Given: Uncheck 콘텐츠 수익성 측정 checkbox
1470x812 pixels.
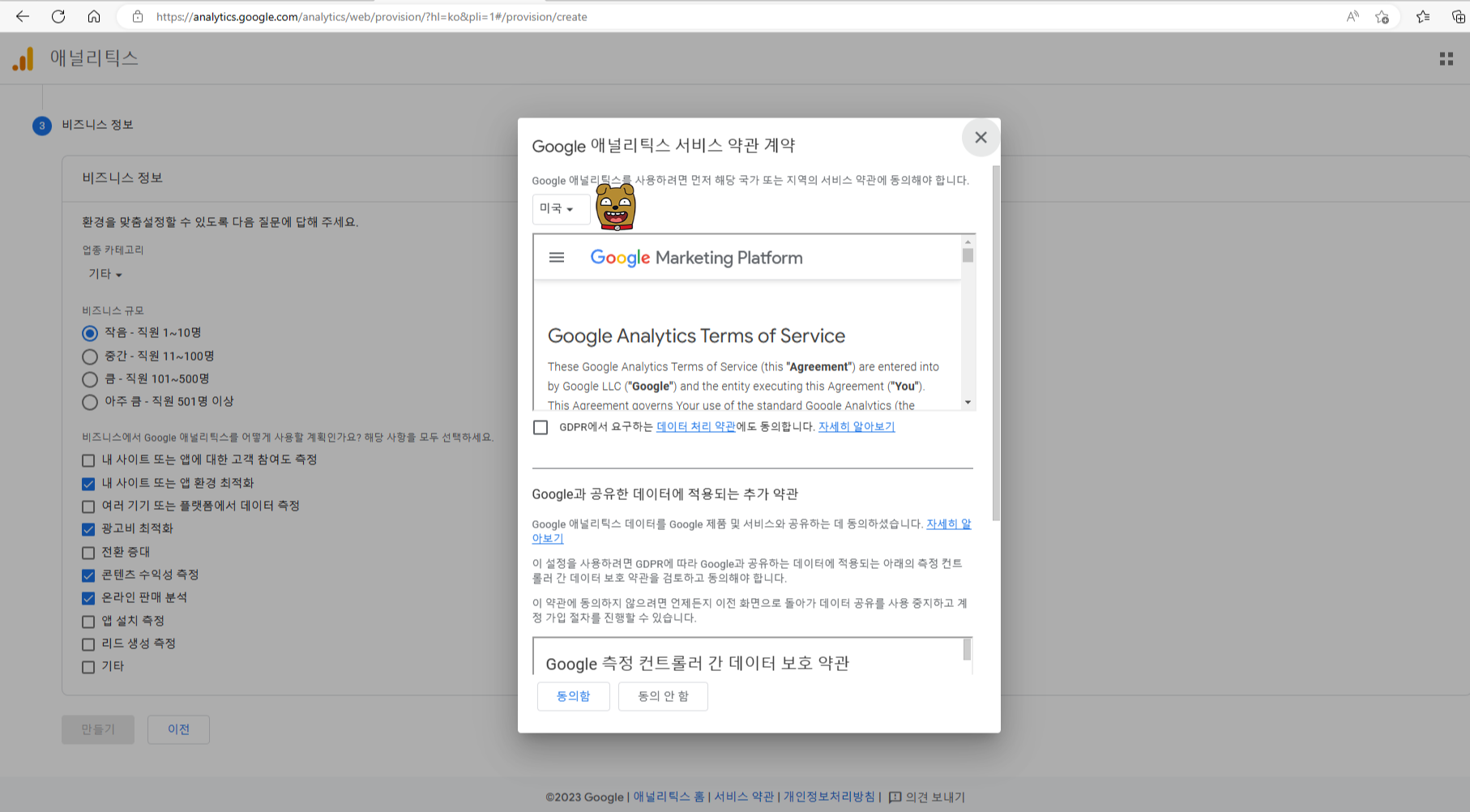Looking at the screenshot, I should (x=88, y=575).
